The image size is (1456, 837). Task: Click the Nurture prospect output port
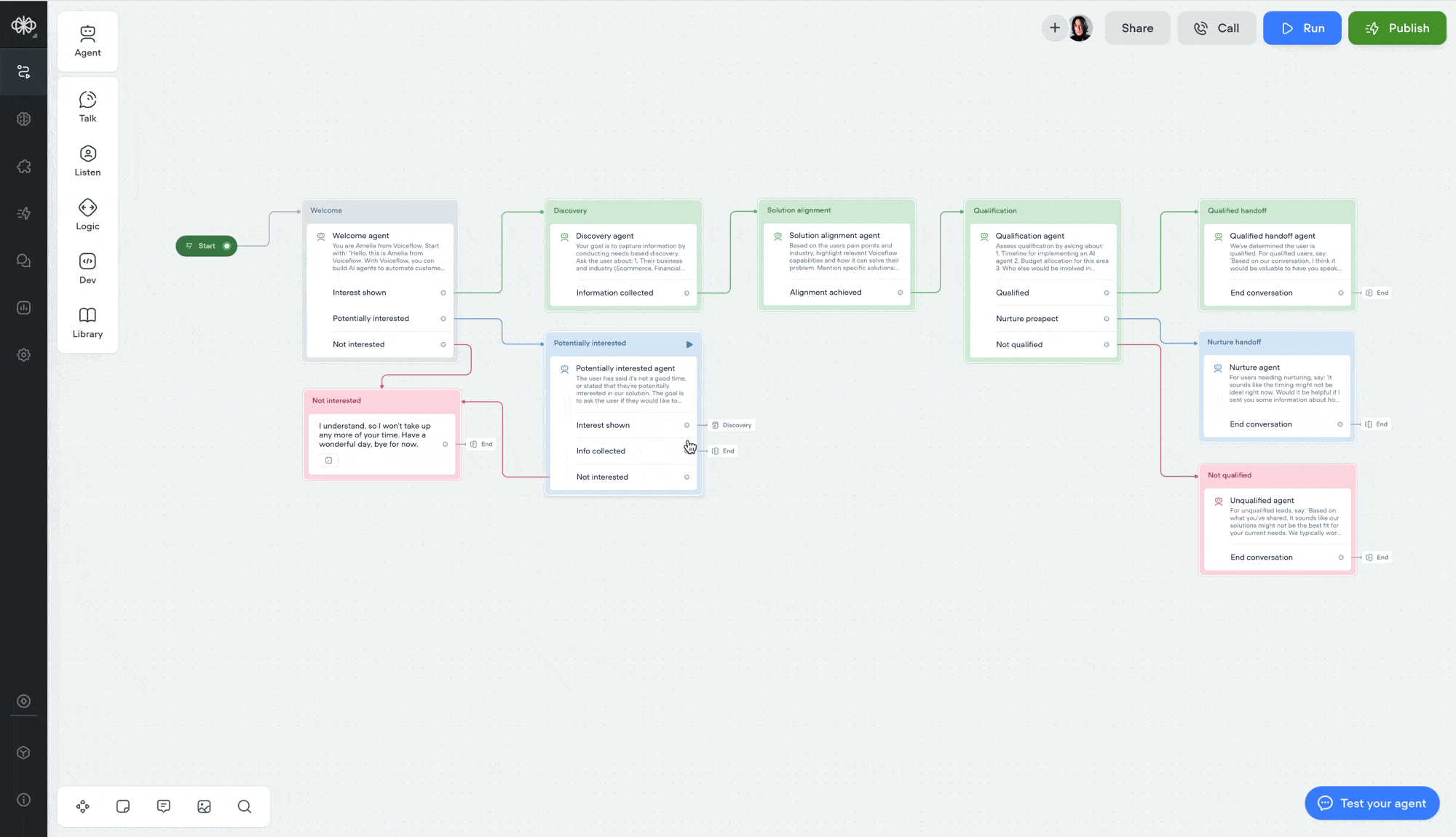click(1107, 319)
